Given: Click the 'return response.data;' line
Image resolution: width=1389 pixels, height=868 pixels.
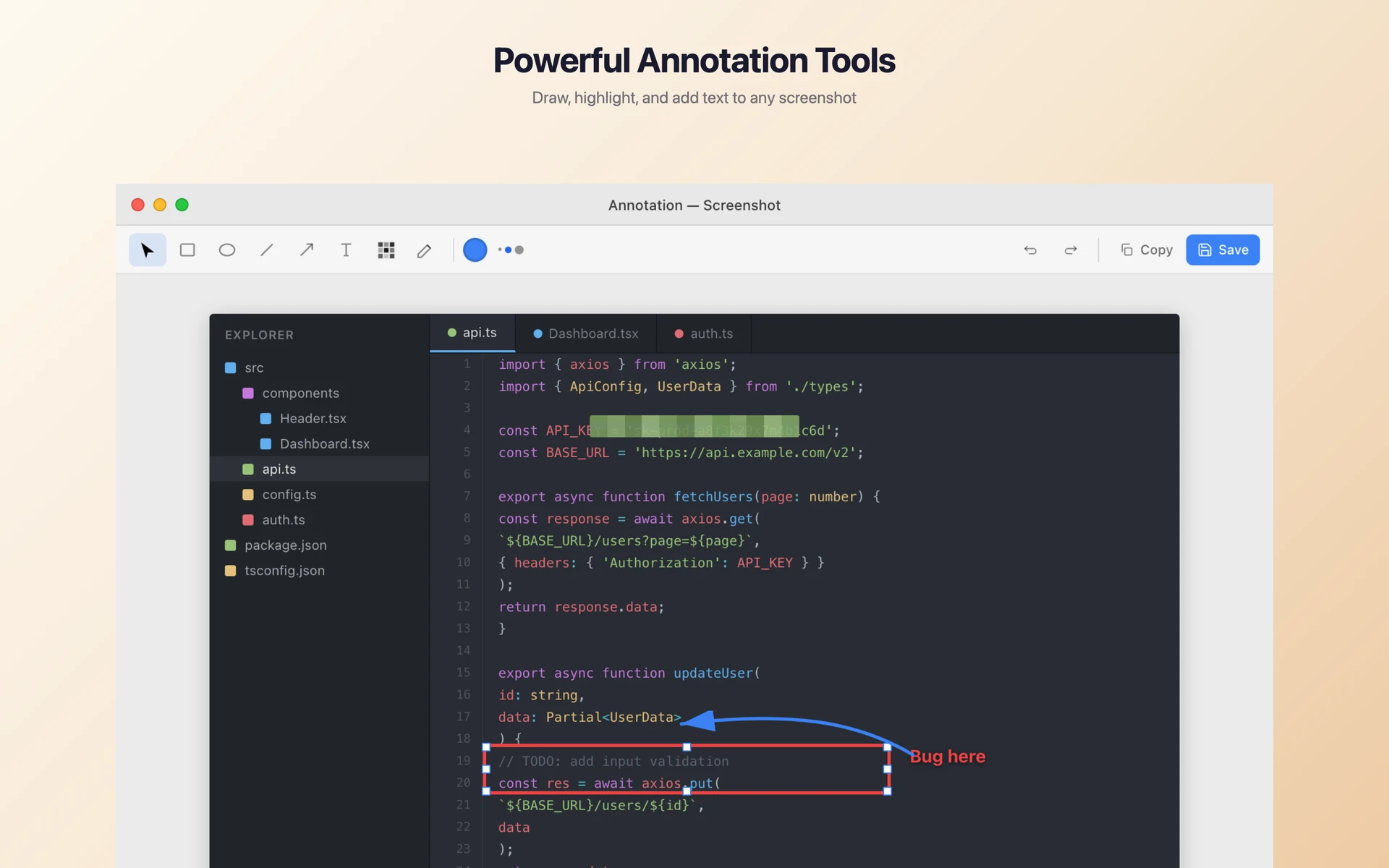Looking at the screenshot, I should pyautogui.click(x=581, y=607).
